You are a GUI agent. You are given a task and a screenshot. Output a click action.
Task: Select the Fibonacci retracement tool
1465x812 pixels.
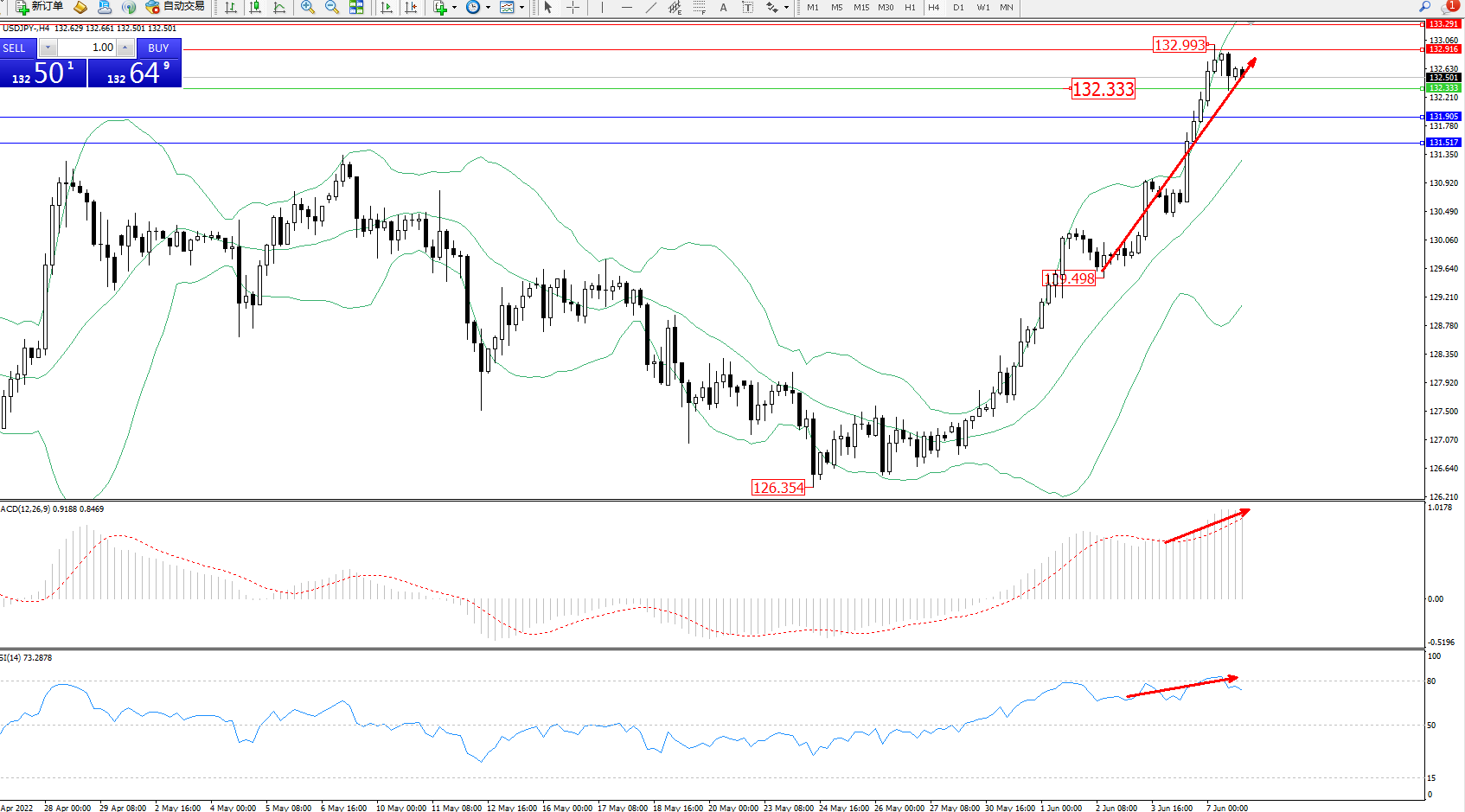coord(699,7)
